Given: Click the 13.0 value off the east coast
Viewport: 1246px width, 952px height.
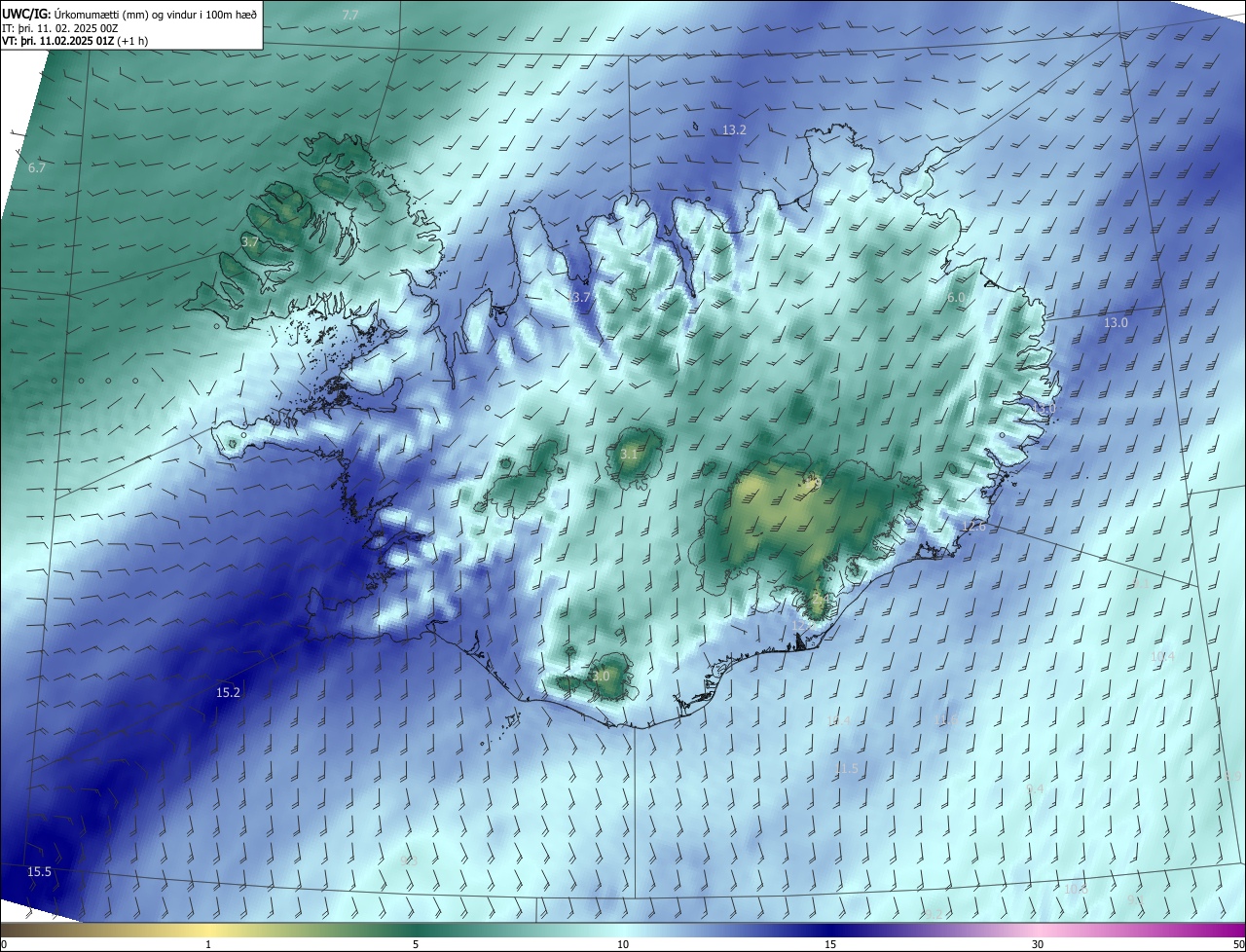Looking at the screenshot, I should [x=1115, y=322].
